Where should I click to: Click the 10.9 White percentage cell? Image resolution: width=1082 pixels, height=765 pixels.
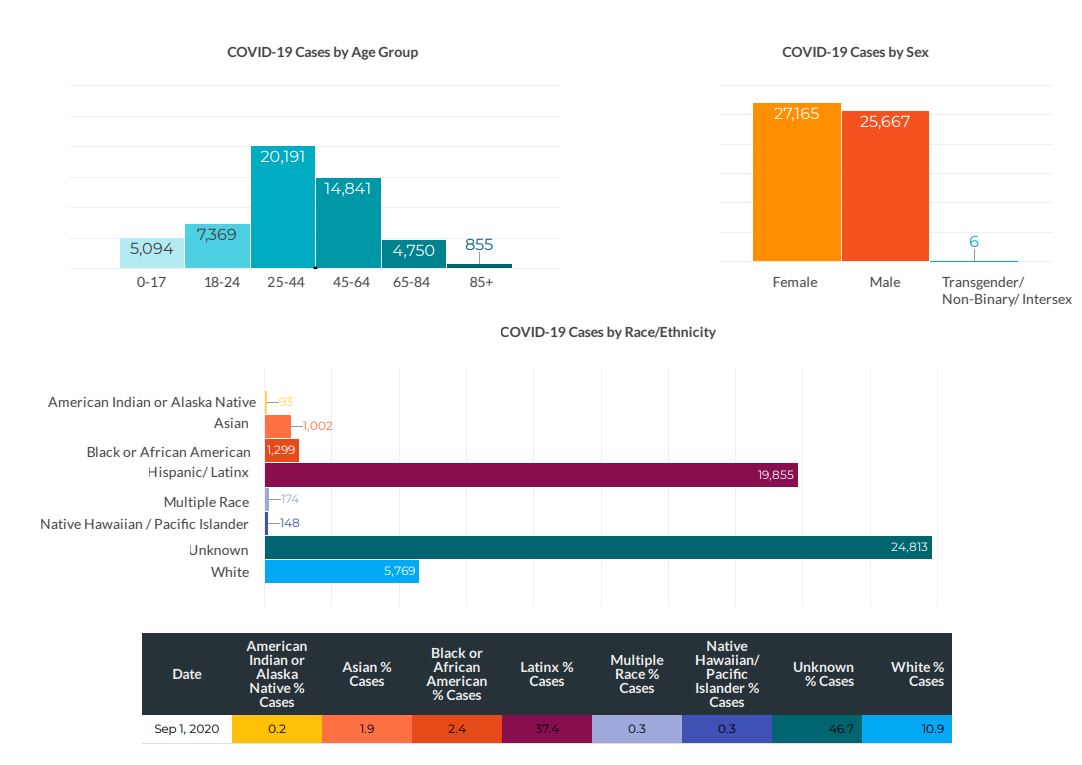906,729
